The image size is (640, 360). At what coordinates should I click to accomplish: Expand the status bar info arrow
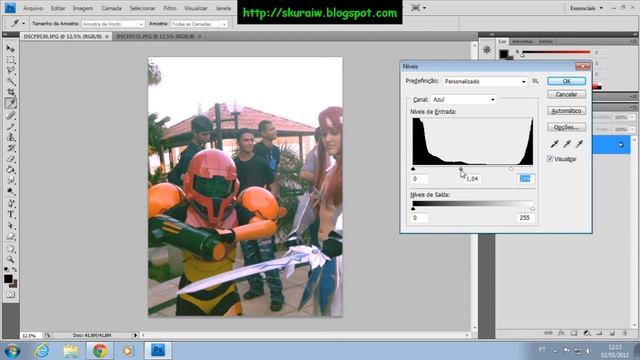135,335
